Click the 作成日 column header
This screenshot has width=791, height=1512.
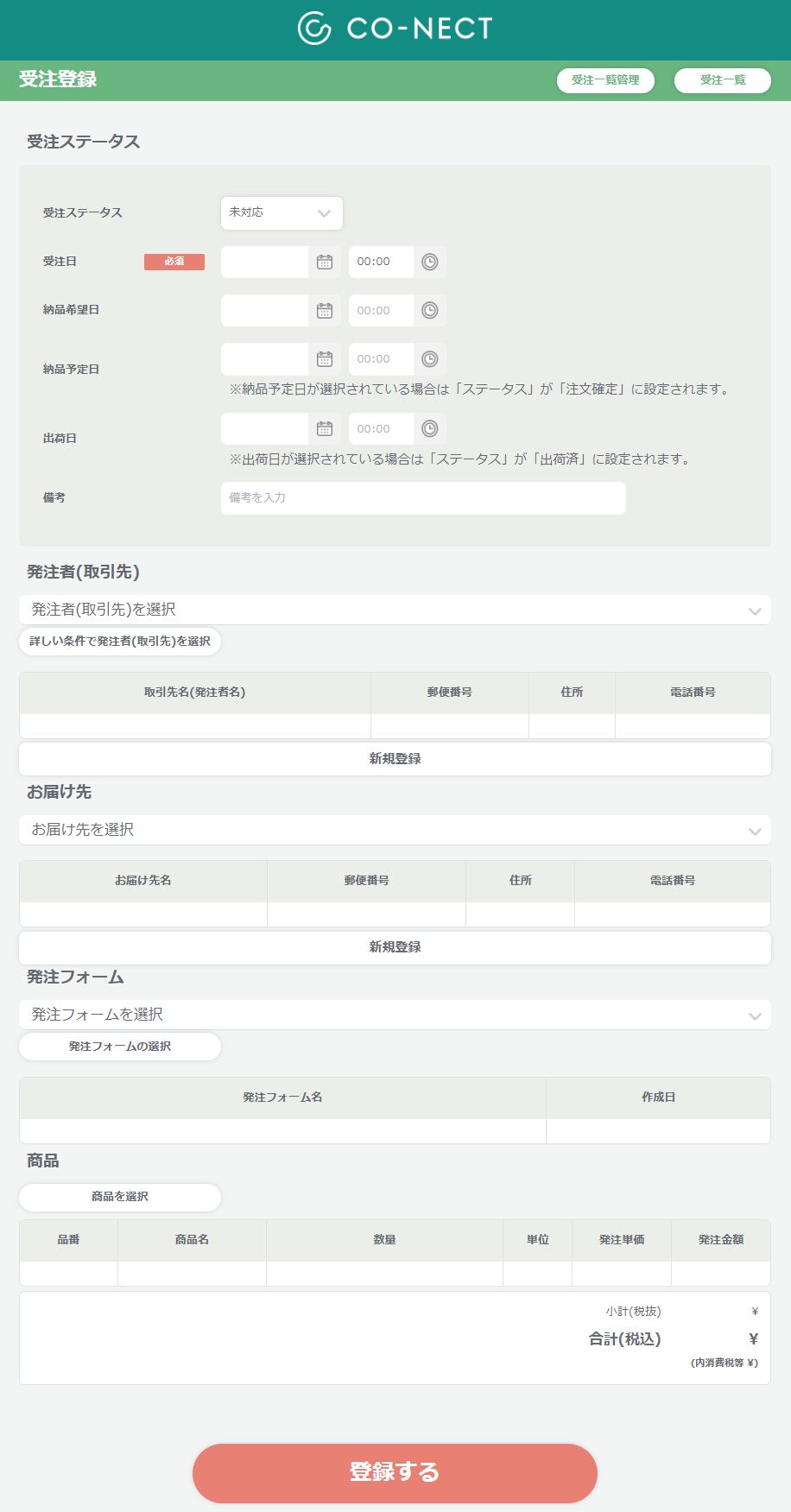(658, 1098)
